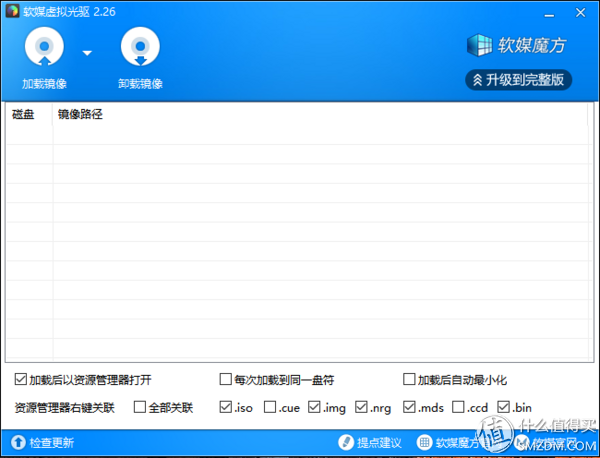Click 升级到完整版 upgrade button
This screenshot has height=458, width=600.
point(518,80)
